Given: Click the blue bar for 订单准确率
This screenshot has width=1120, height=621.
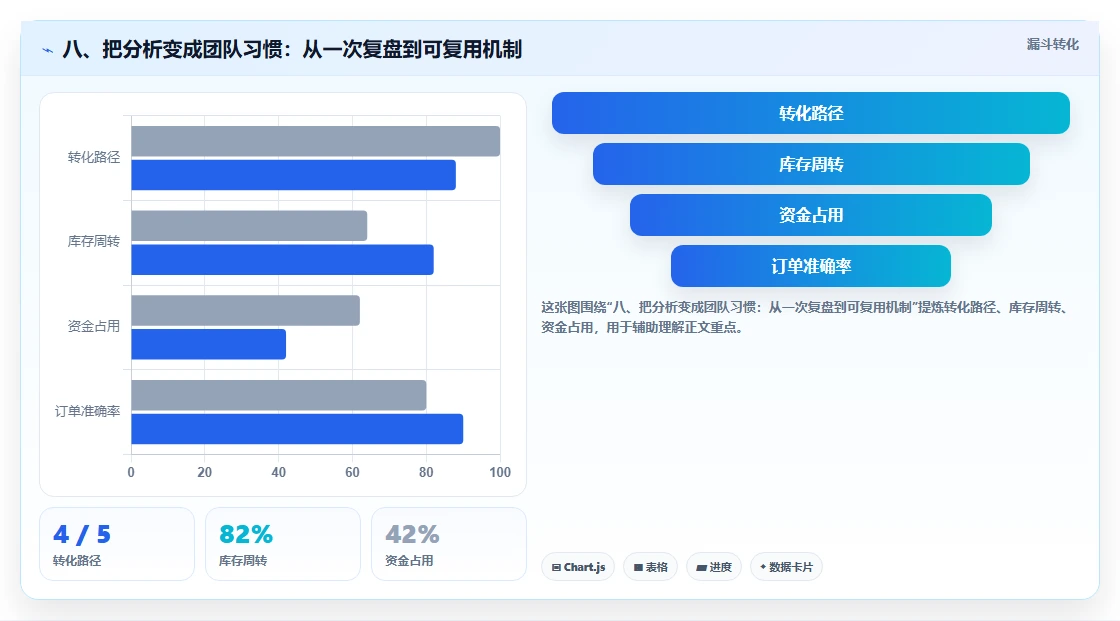Looking at the screenshot, I should pyautogui.click(x=297, y=429).
